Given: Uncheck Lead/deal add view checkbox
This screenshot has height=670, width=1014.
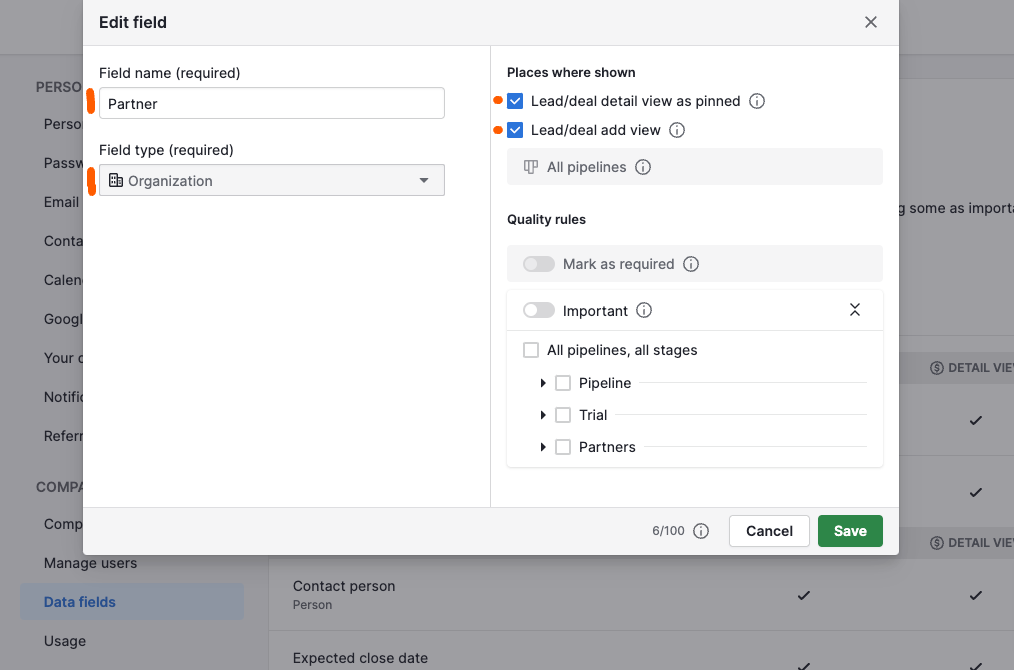Looking at the screenshot, I should 515,130.
